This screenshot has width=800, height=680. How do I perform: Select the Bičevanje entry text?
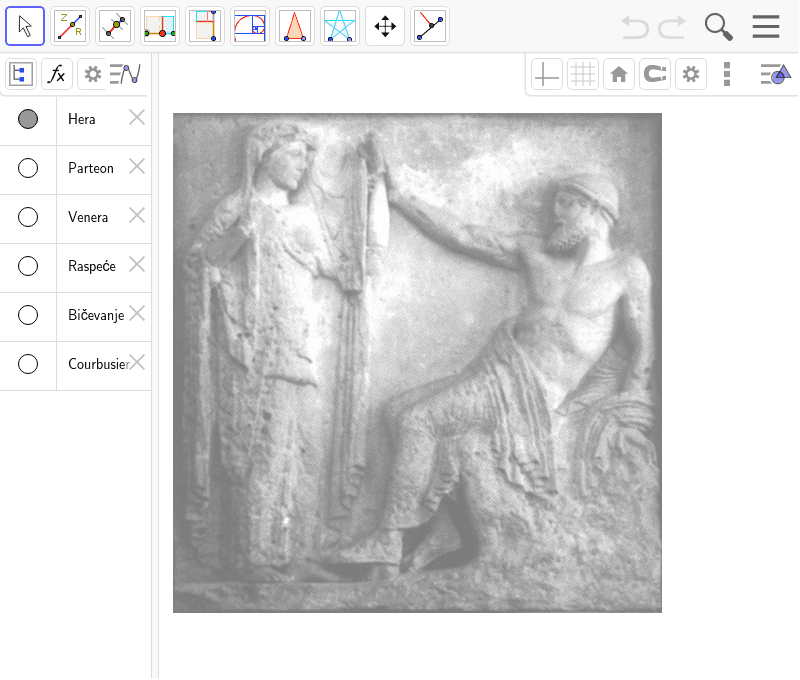[x=96, y=315]
